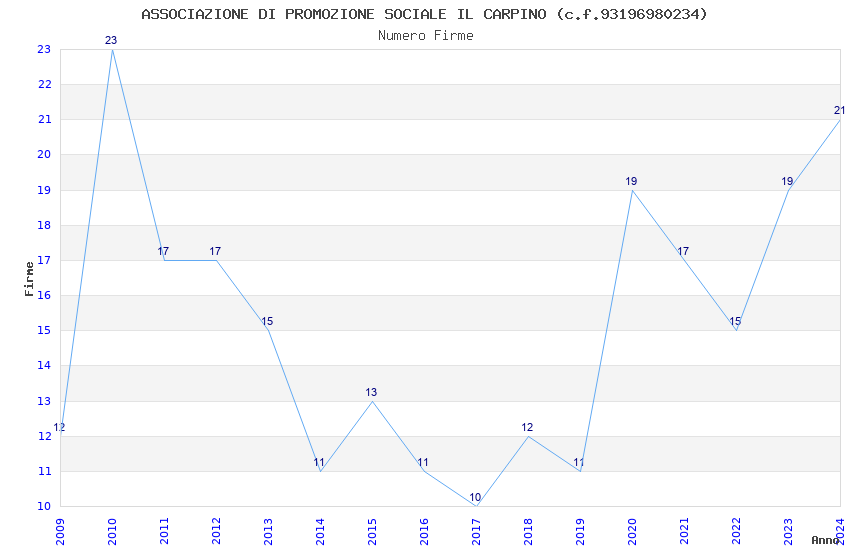Click the x-axis year label 2013
Image resolution: width=850 pixels, height=550 pixels.
(x=268, y=532)
